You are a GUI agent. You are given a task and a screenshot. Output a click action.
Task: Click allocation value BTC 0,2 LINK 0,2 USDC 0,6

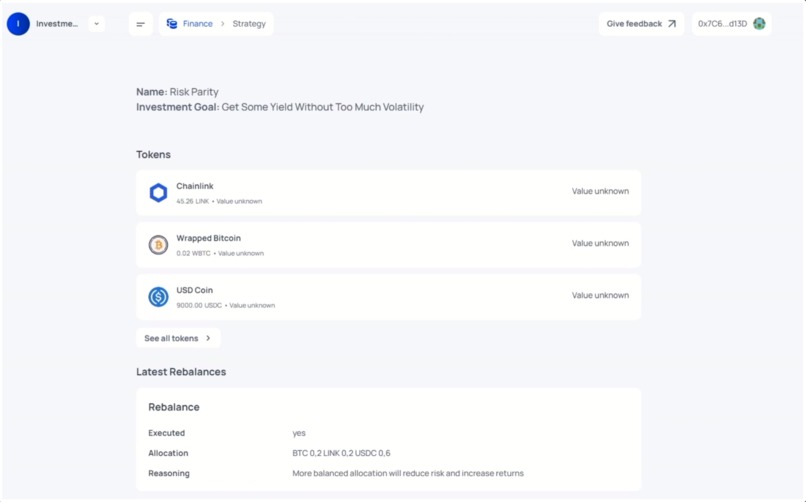coord(341,453)
